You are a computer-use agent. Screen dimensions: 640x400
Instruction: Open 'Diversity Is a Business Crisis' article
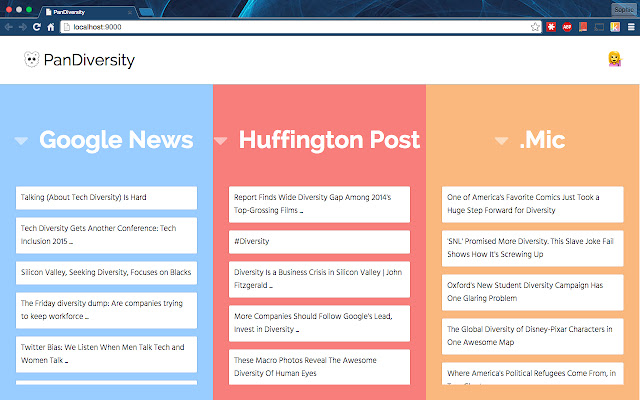point(319,279)
